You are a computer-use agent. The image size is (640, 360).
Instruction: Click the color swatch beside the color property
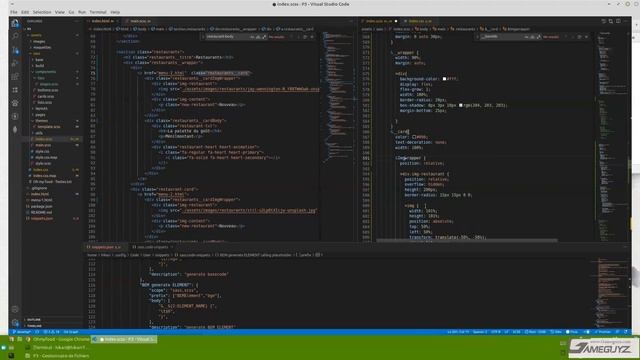(414, 137)
